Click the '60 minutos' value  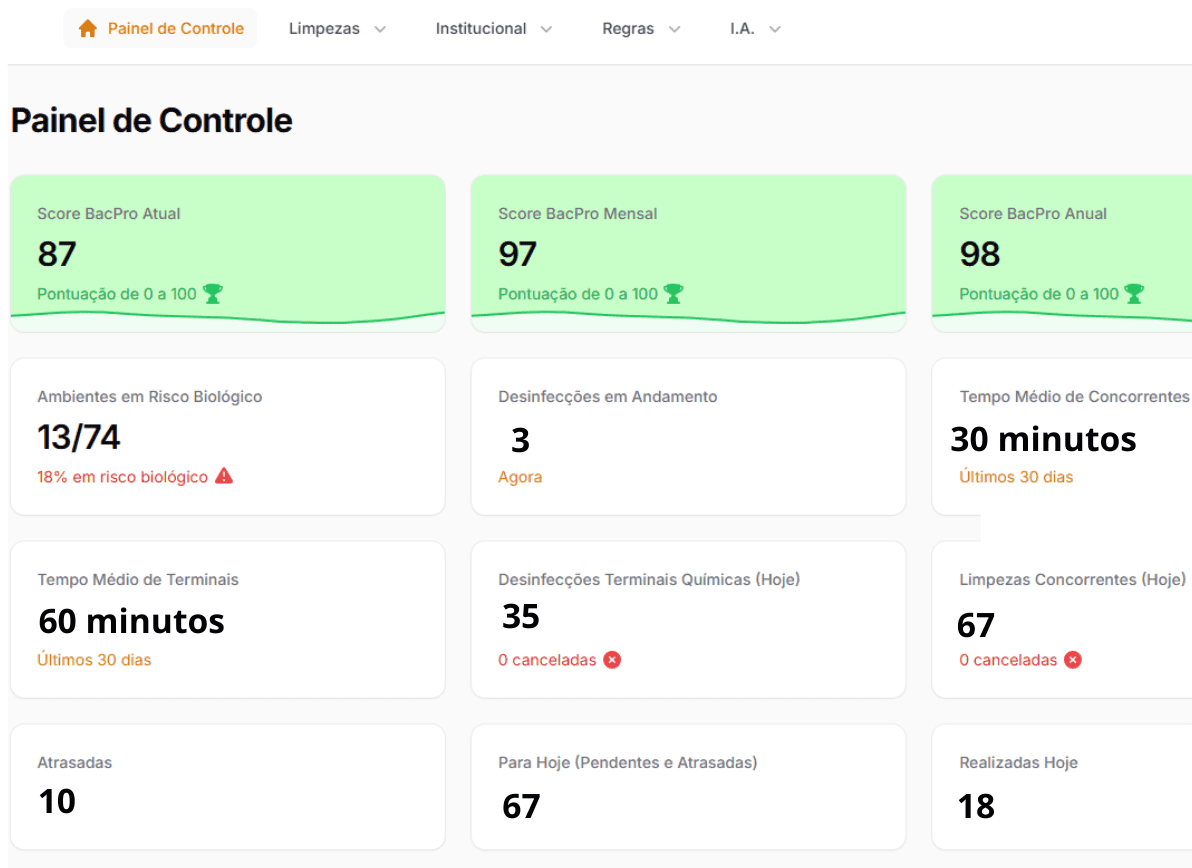click(131, 621)
